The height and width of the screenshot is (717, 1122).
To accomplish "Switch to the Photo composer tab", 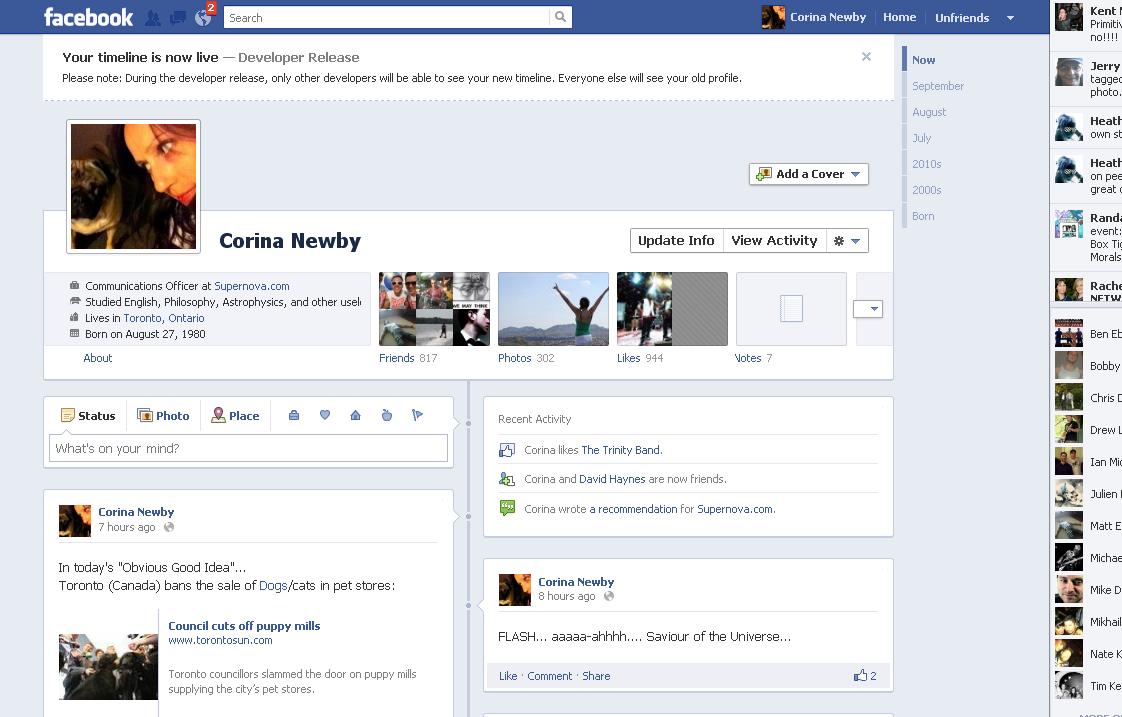I will (163, 416).
